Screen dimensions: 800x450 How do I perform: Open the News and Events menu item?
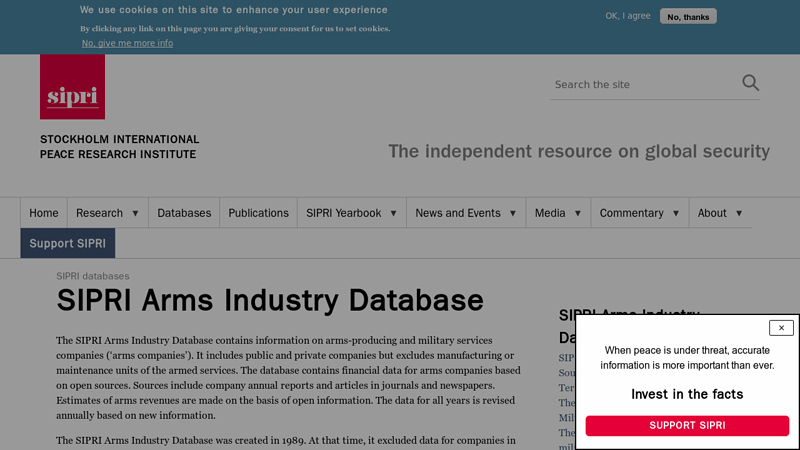[x=458, y=213]
